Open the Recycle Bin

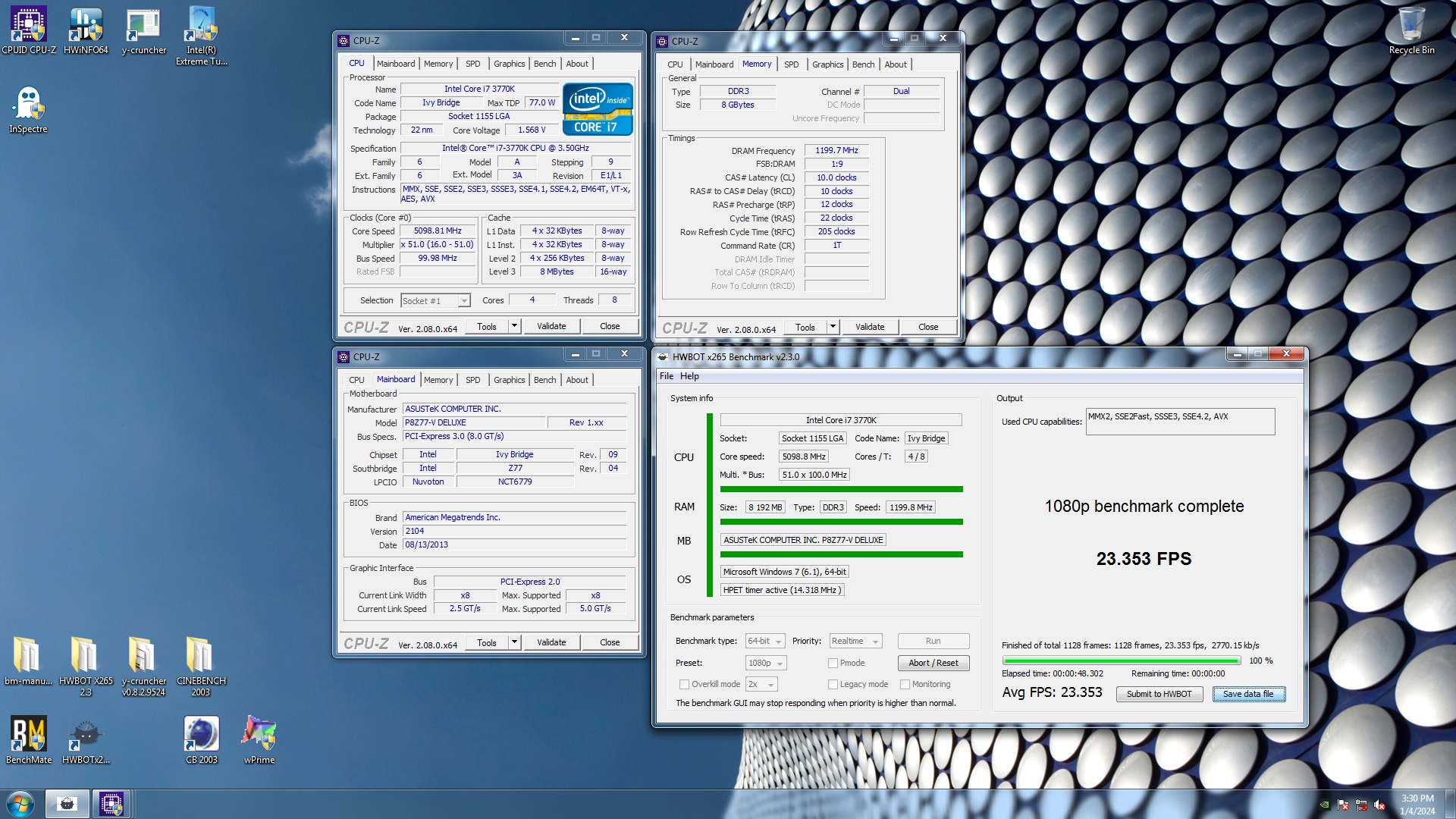tap(1411, 30)
